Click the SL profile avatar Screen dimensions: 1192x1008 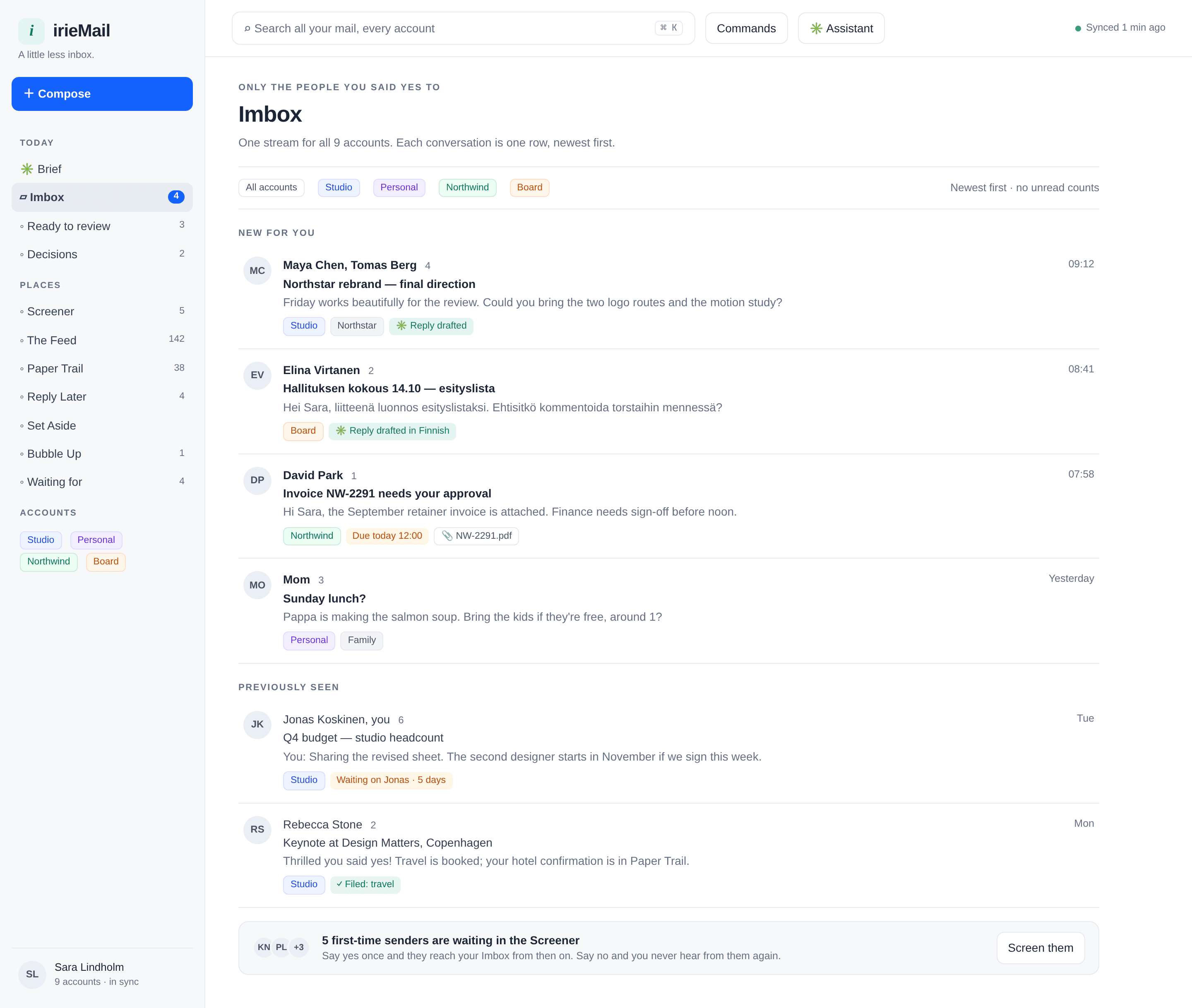click(32, 974)
